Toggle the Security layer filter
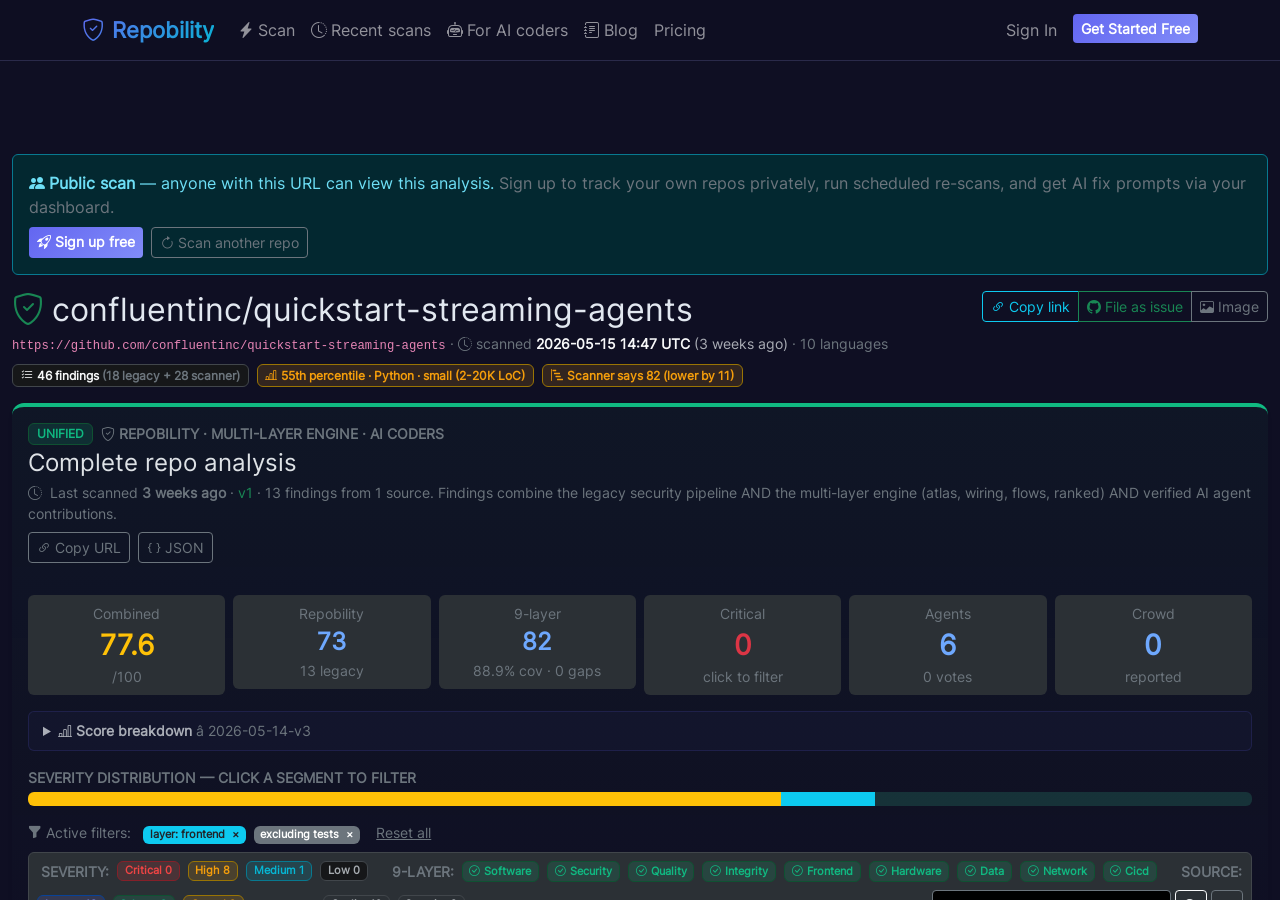 click(584, 872)
